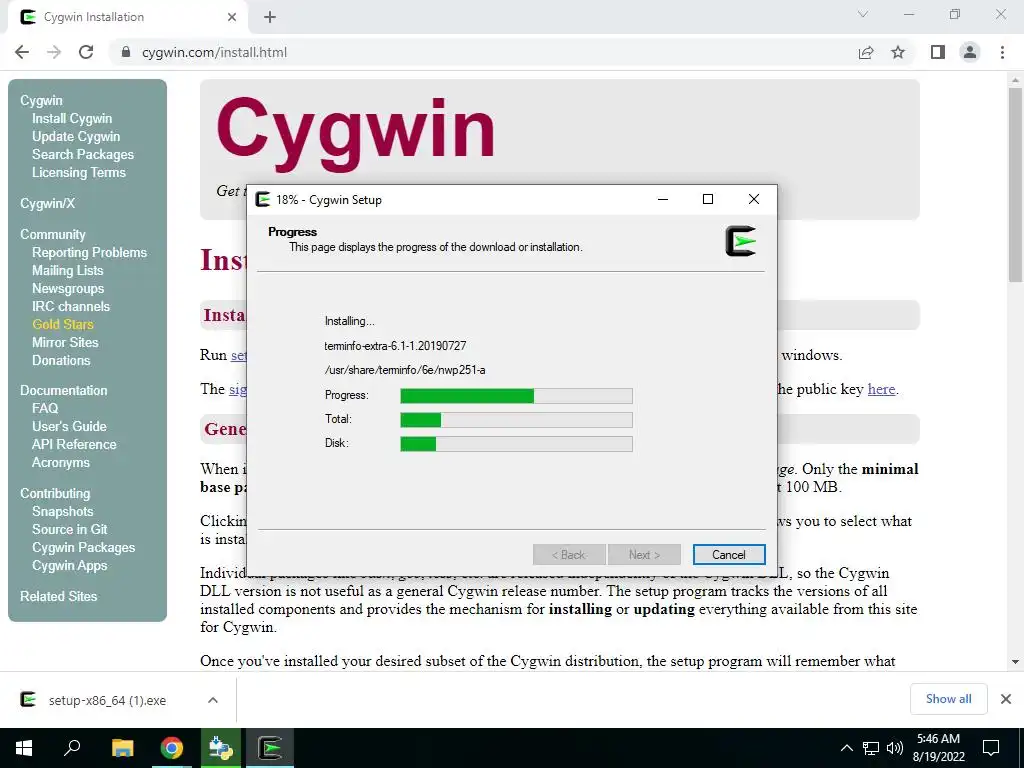Cancel the Cygwin installation

pyautogui.click(x=729, y=554)
